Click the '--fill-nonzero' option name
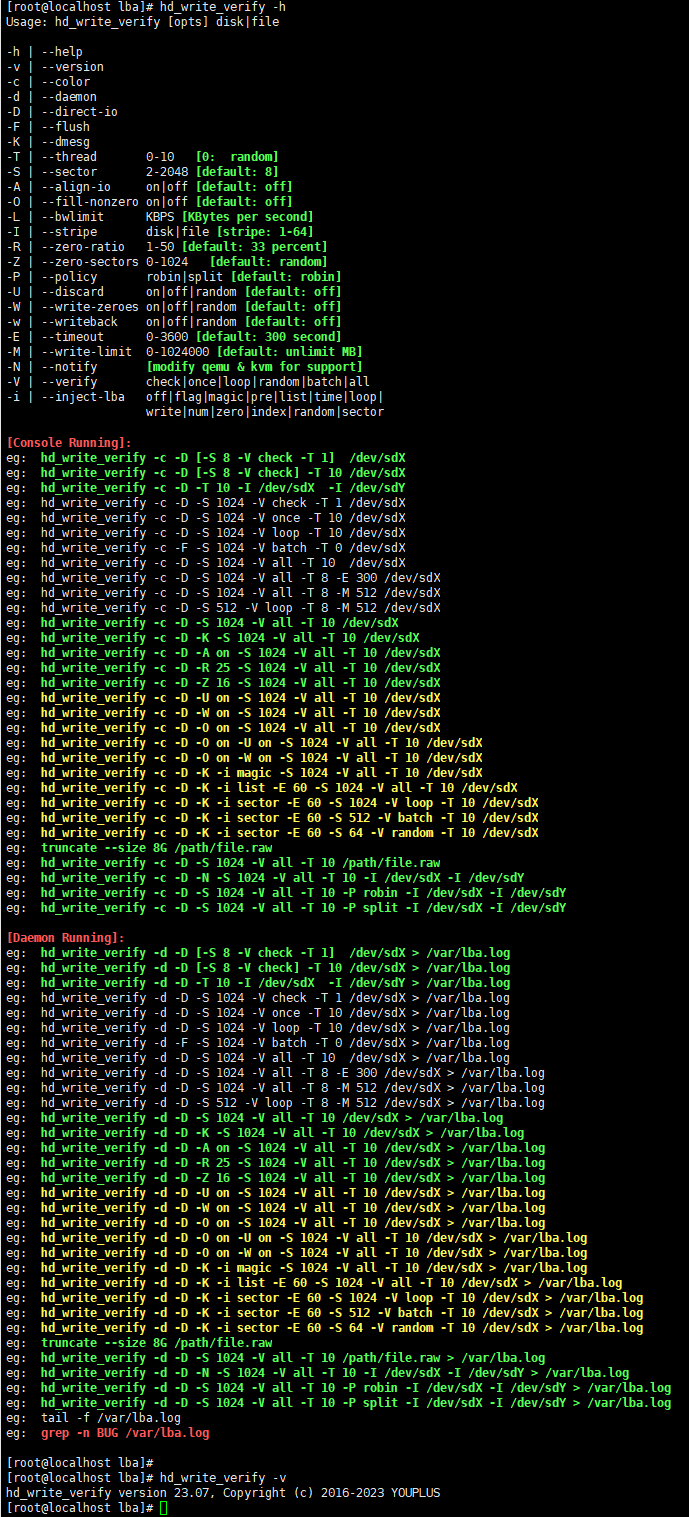This screenshot has width=689, height=1517. click(x=90, y=202)
